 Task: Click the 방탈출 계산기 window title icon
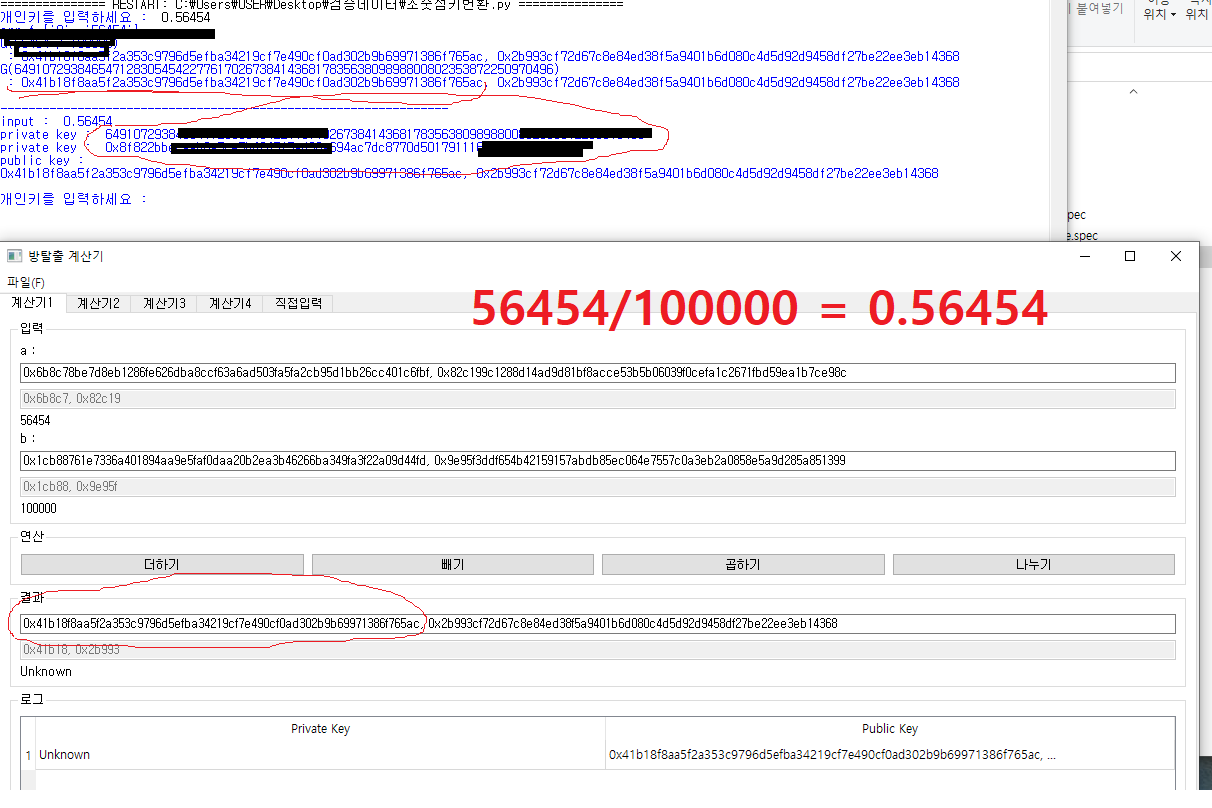[x=15, y=256]
